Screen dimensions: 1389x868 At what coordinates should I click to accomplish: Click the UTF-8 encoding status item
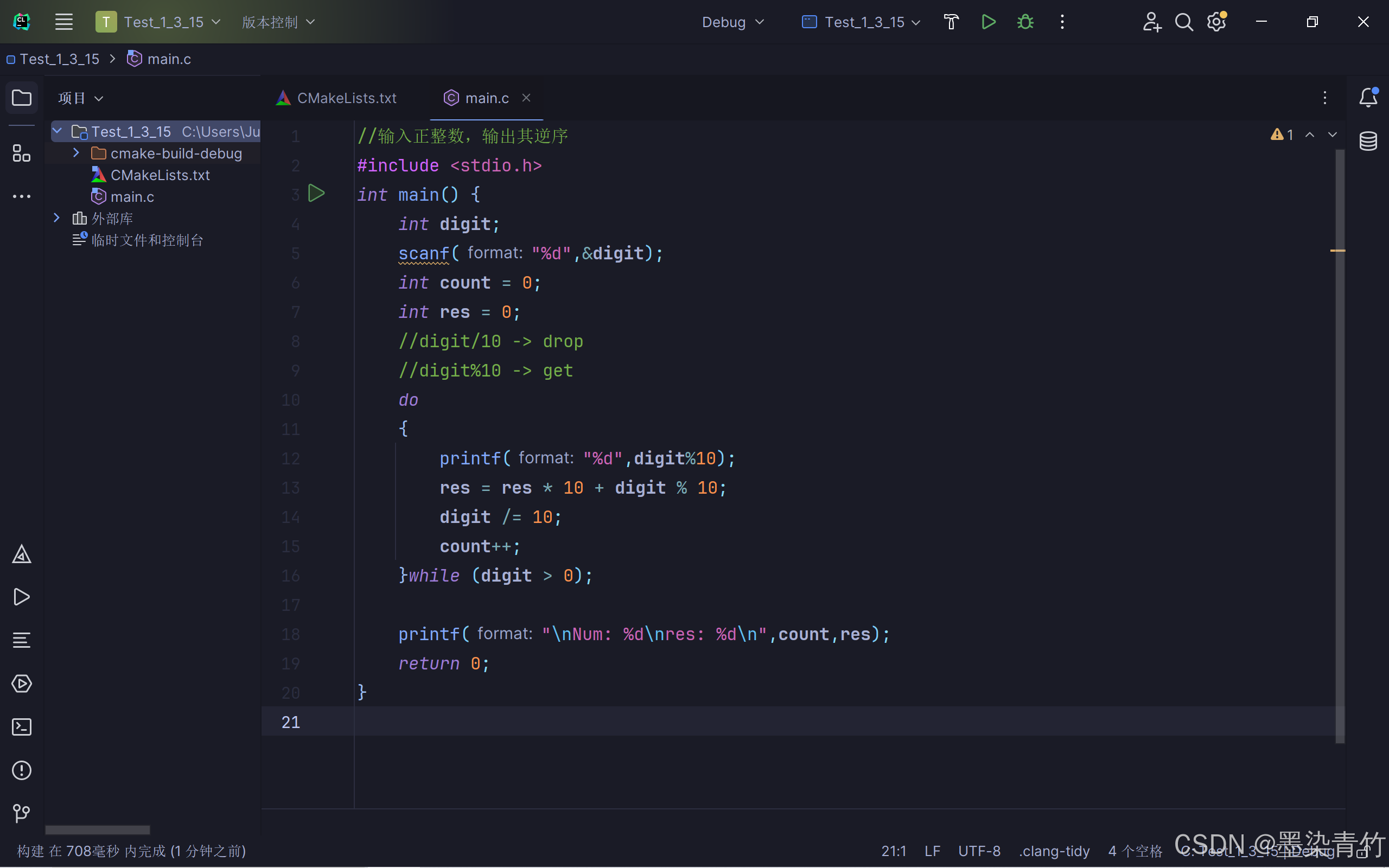click(x=979, y=850)
